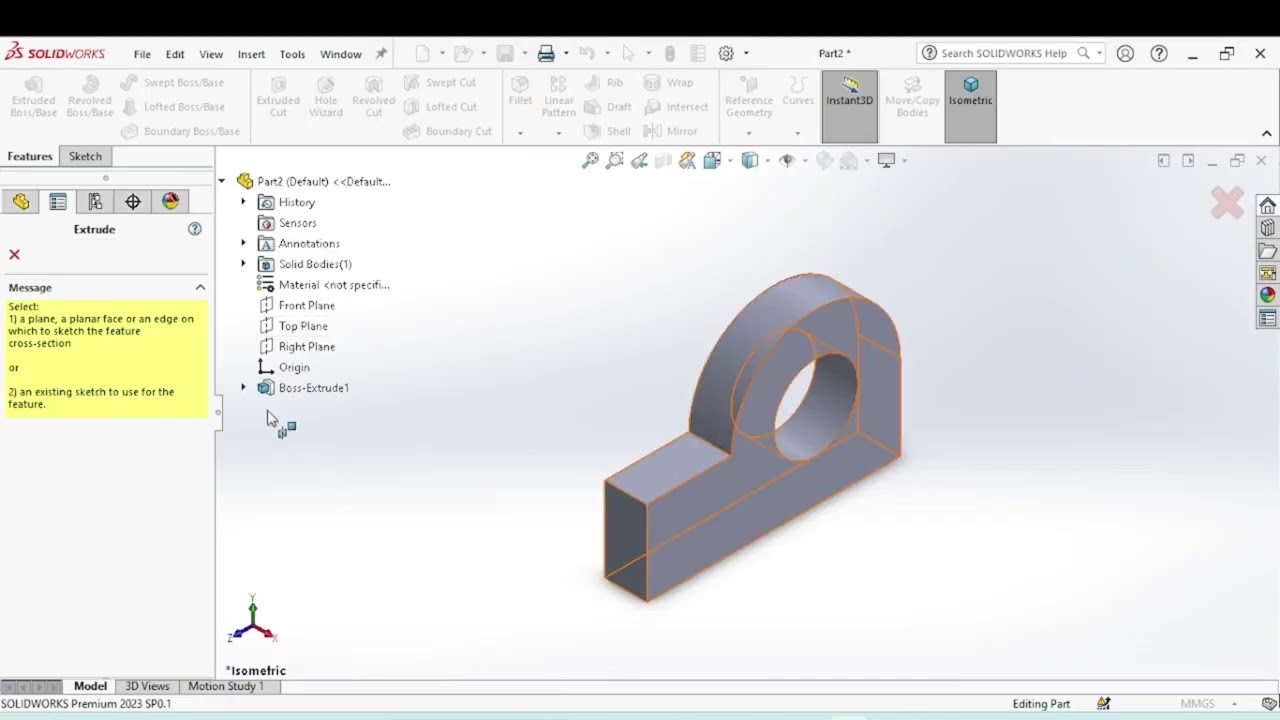The image size is (1280, 720).
Task: Click the Previous View icon
Action: [639, 160]
